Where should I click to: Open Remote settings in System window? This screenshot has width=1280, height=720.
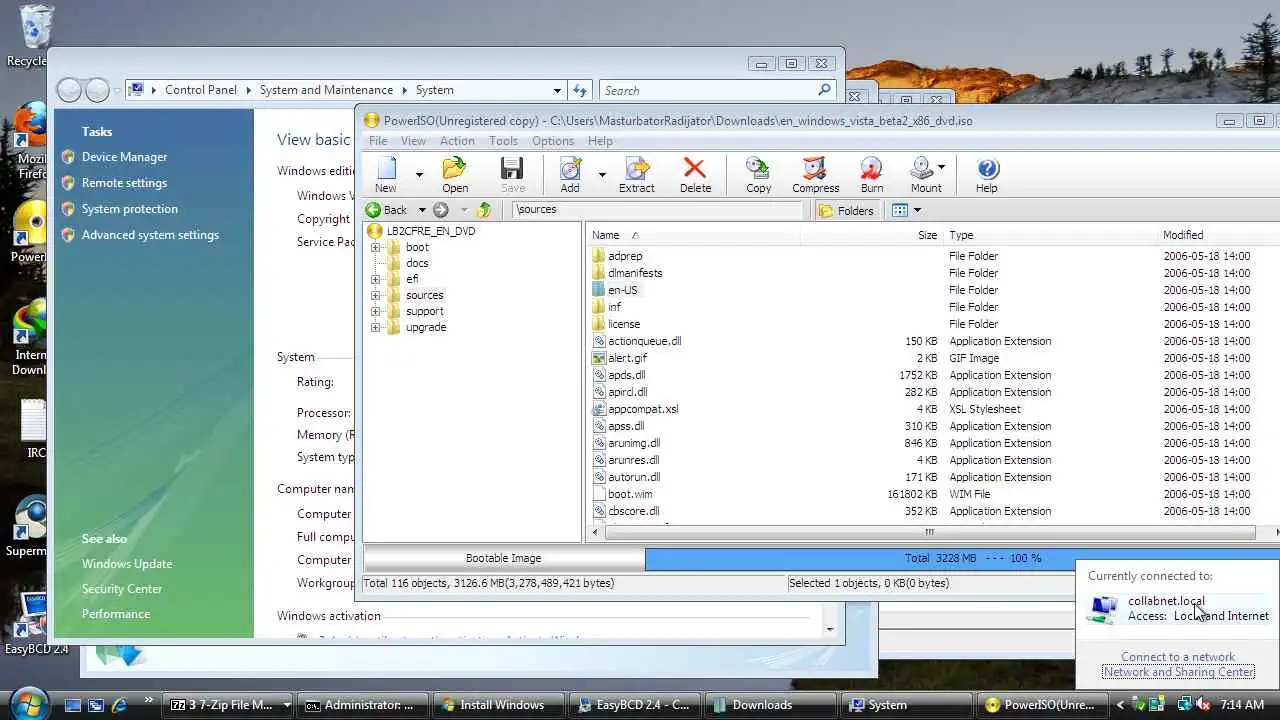[124, 183]
